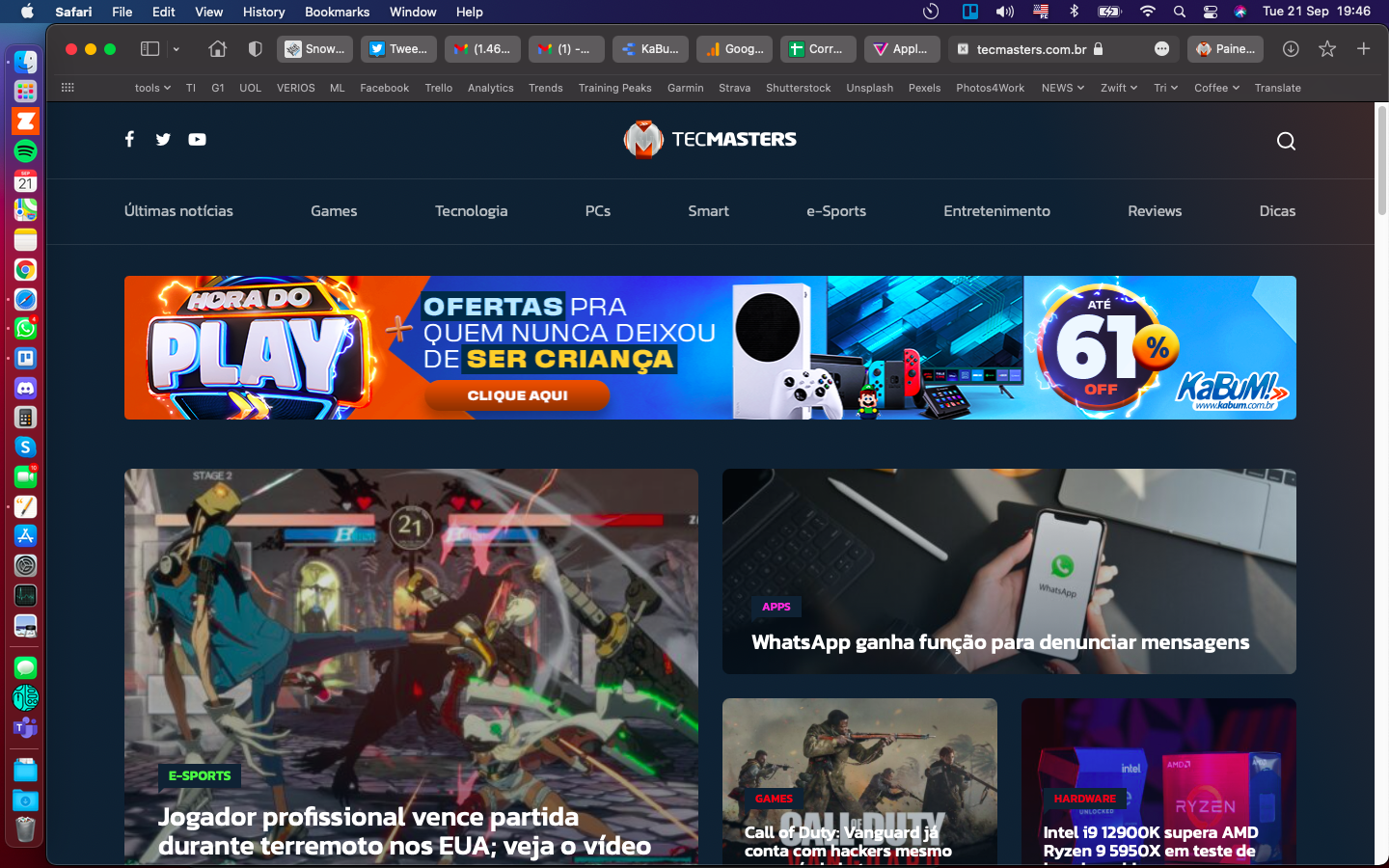
Task: Open WhatsApp from the Dock
Action: 25,329
